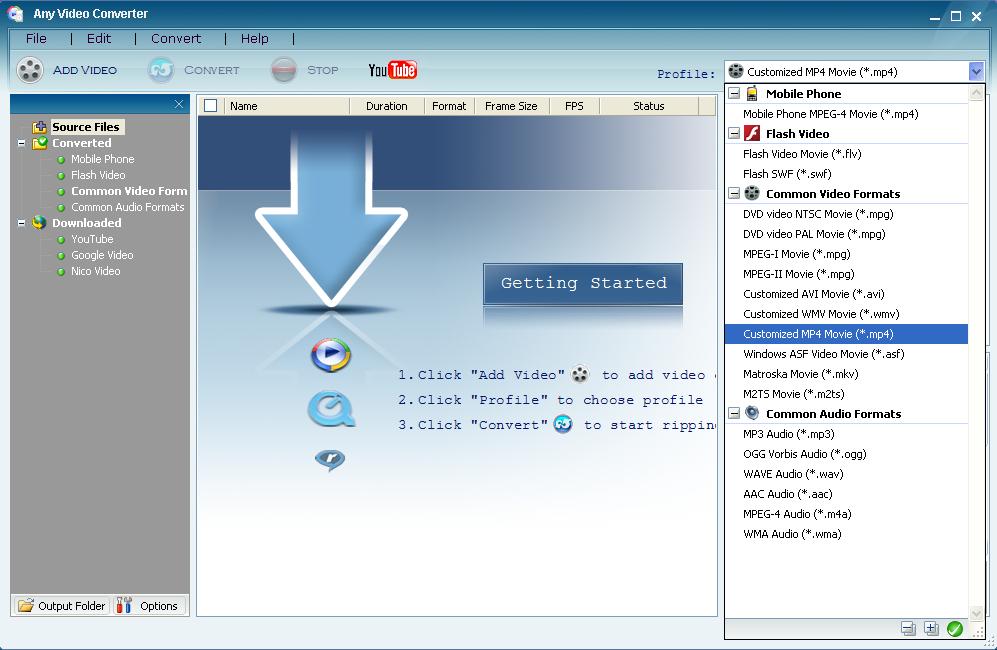Open the YouTube logo button
The image size is (997, 650).
[x=393, y=70]
